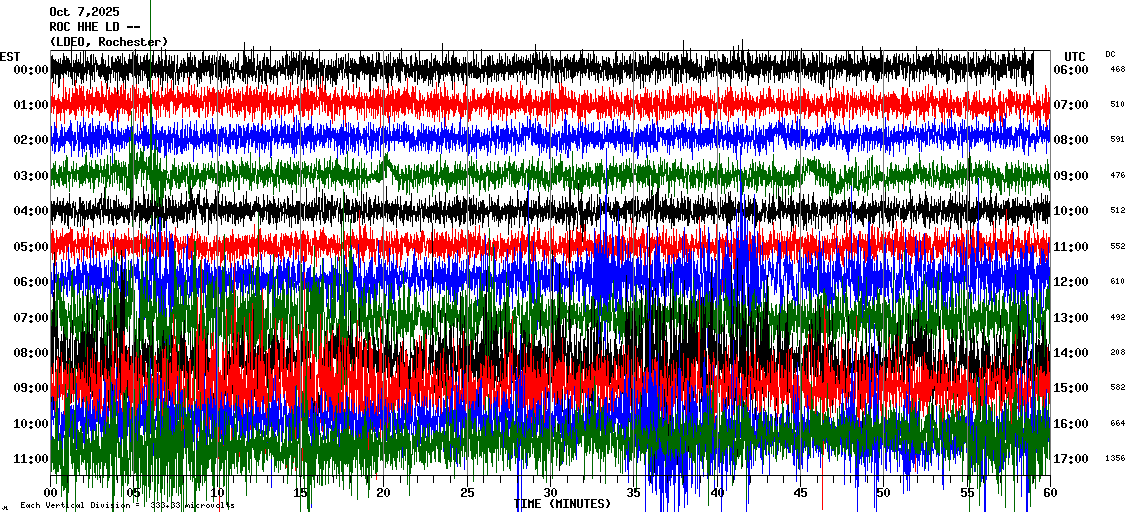Click the 12:00 UTC row label
Viewport: 1130px width, 519px height.
[x=1071, y=282]
